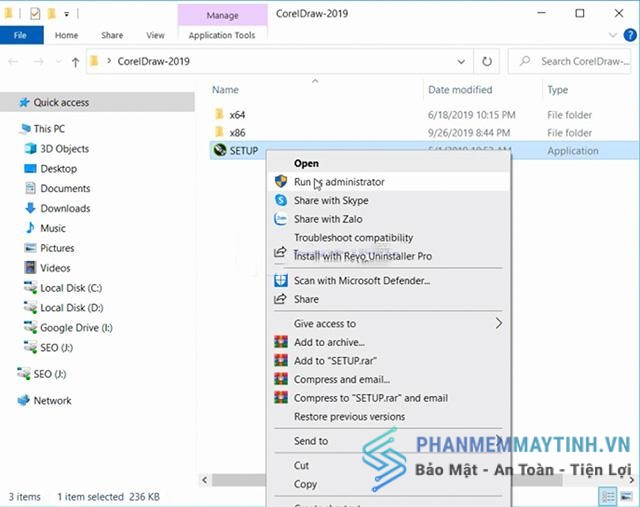Image resolution: width=640 pixels, height=507 pixels.
Task: Click the Share icon in context menu
Action: 280,299
